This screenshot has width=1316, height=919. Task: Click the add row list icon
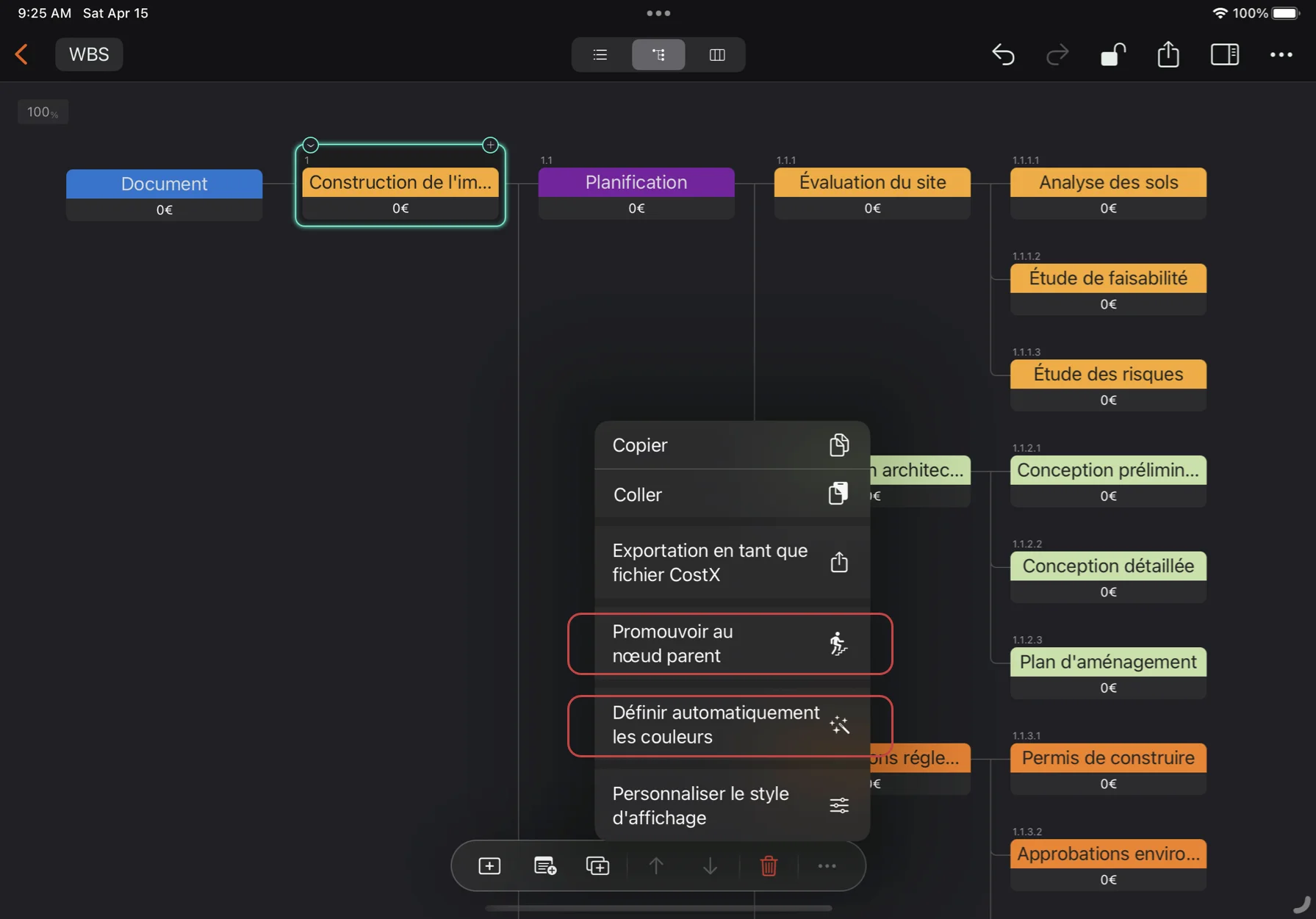[544, 866]
